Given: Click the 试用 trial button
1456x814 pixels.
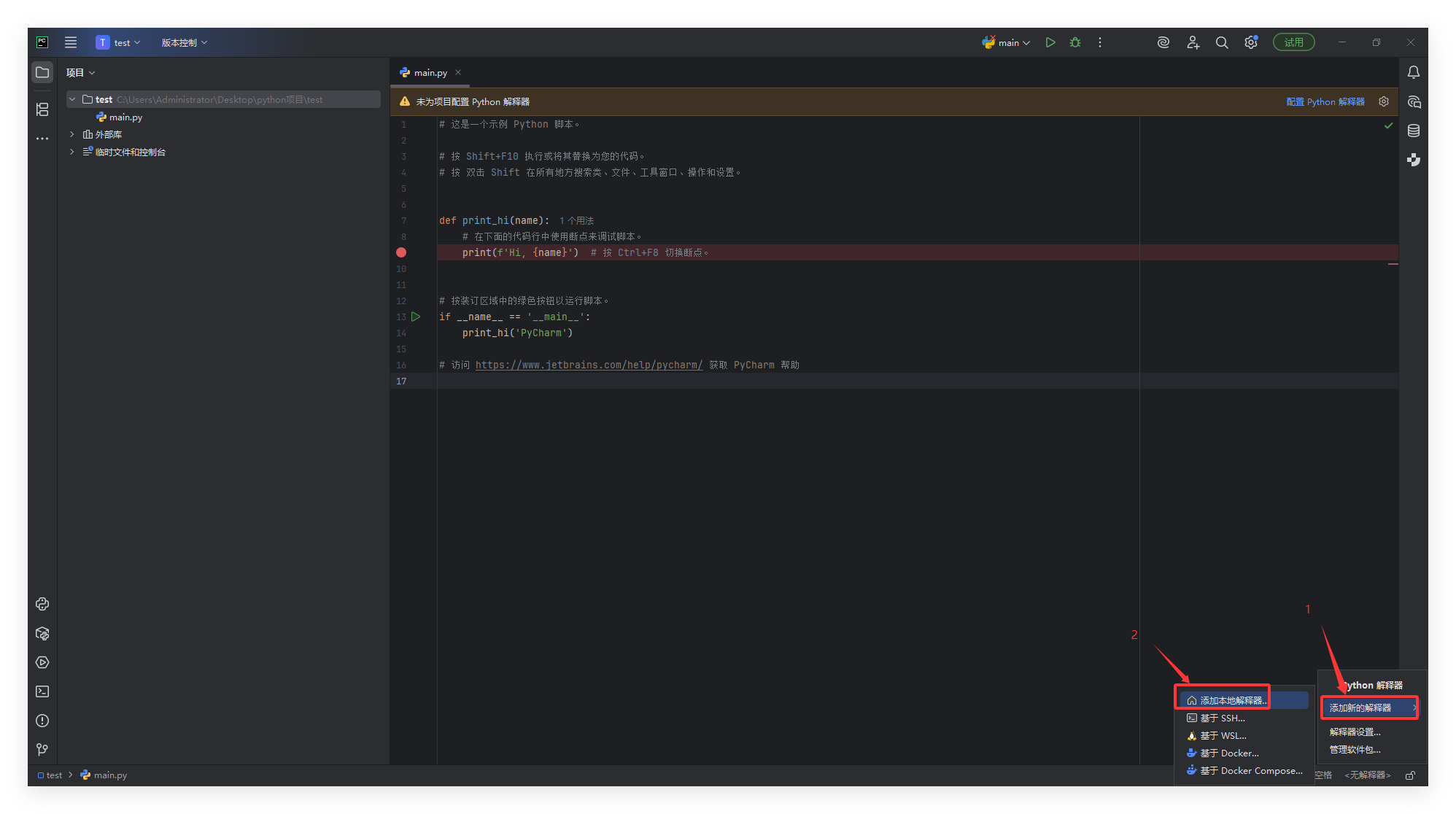Looking at the screenshot, I should (1293, 42).
